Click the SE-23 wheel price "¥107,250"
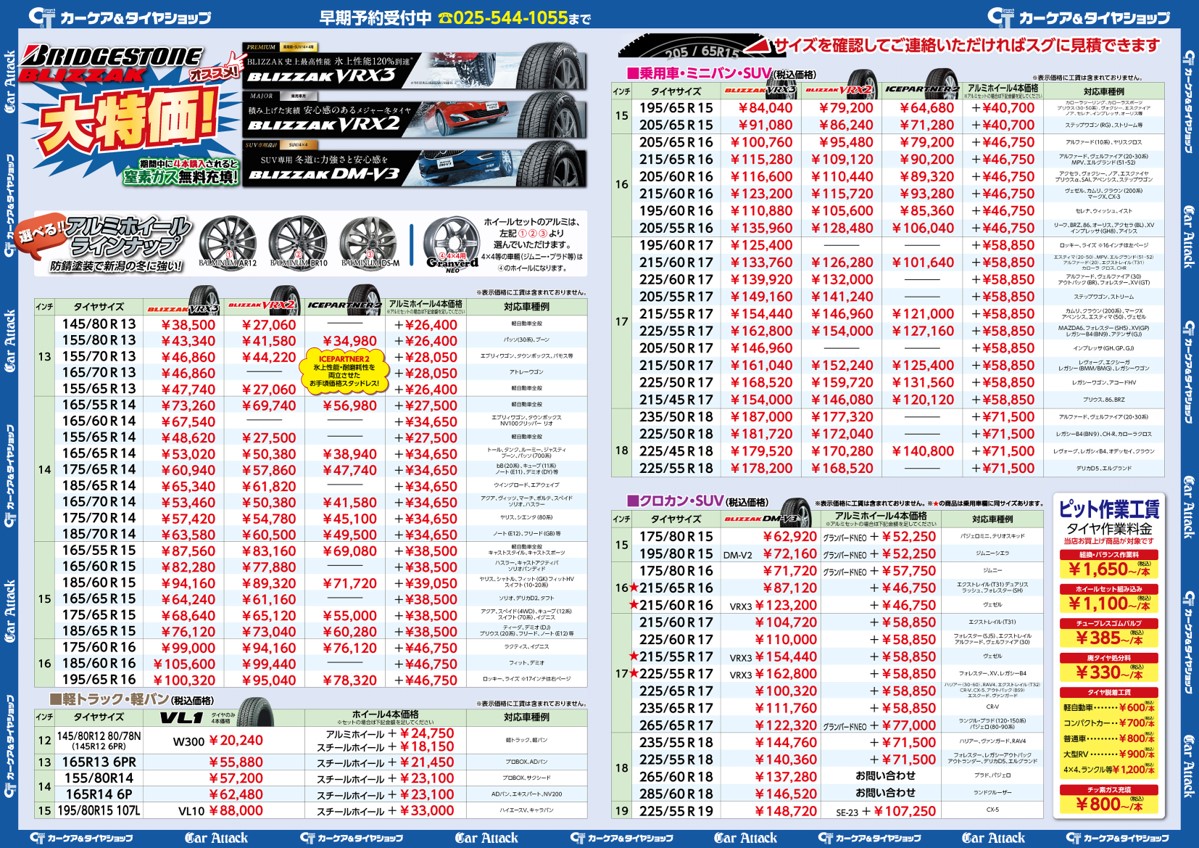1199x848 pixels. [x=905, y=811]
